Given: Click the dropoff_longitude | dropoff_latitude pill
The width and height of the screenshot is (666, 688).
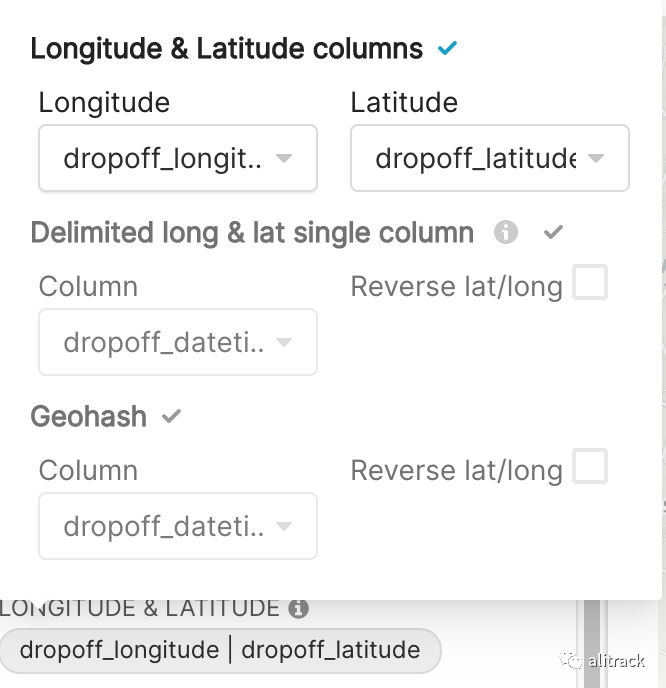Looking at the screenshot, I should pos(220,650).
